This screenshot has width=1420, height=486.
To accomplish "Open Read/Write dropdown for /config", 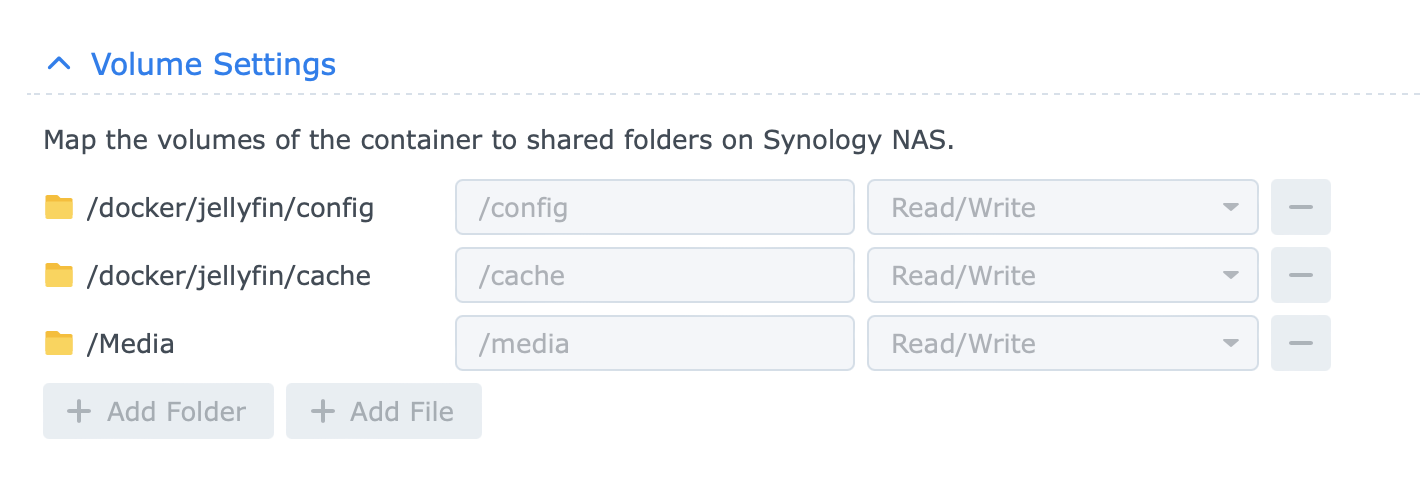I will point(1062,208).
